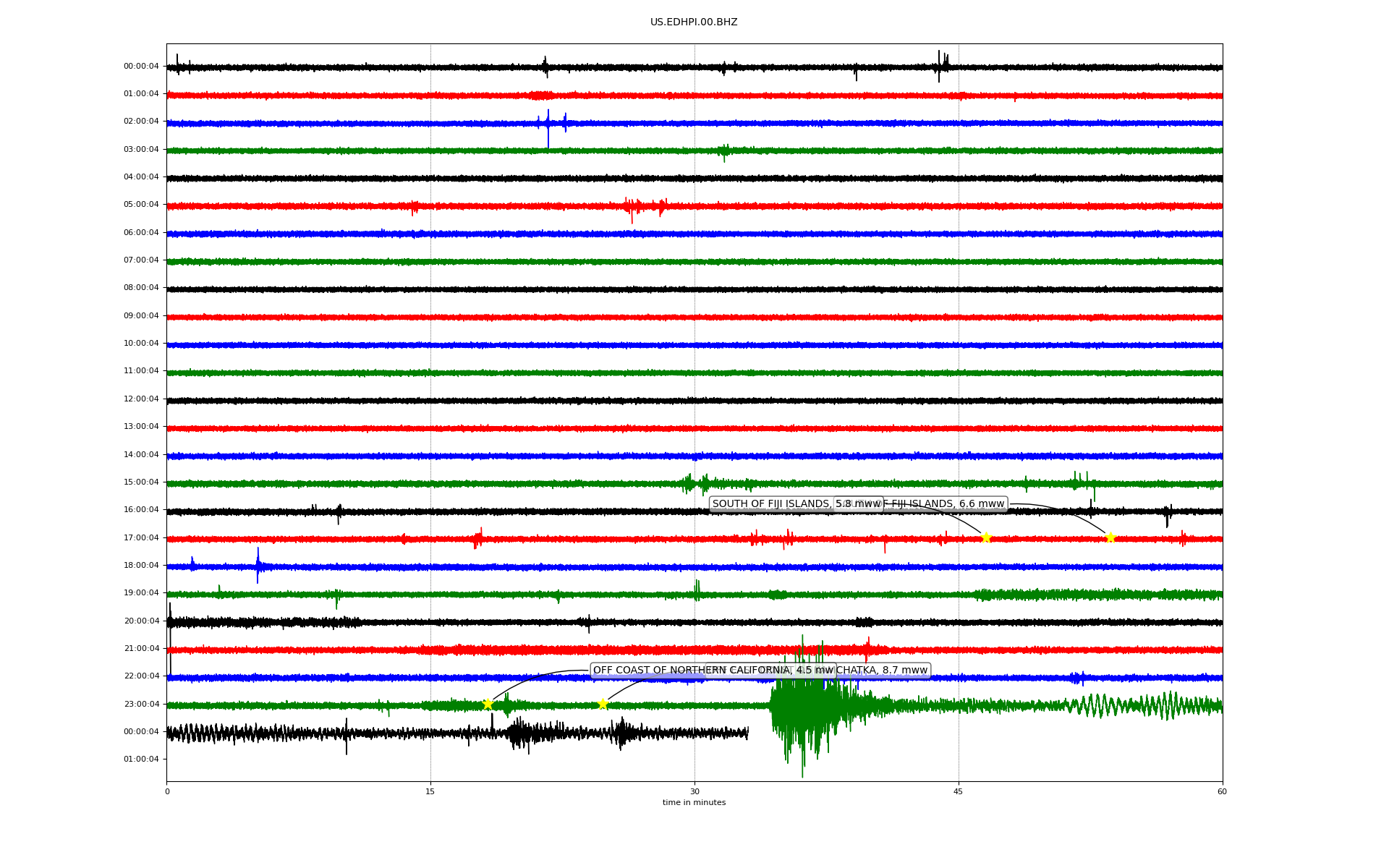The width and height of the screenshot is (1389, 868).
Task: Click the x-axis tick label 30
Action: (694, 792)
